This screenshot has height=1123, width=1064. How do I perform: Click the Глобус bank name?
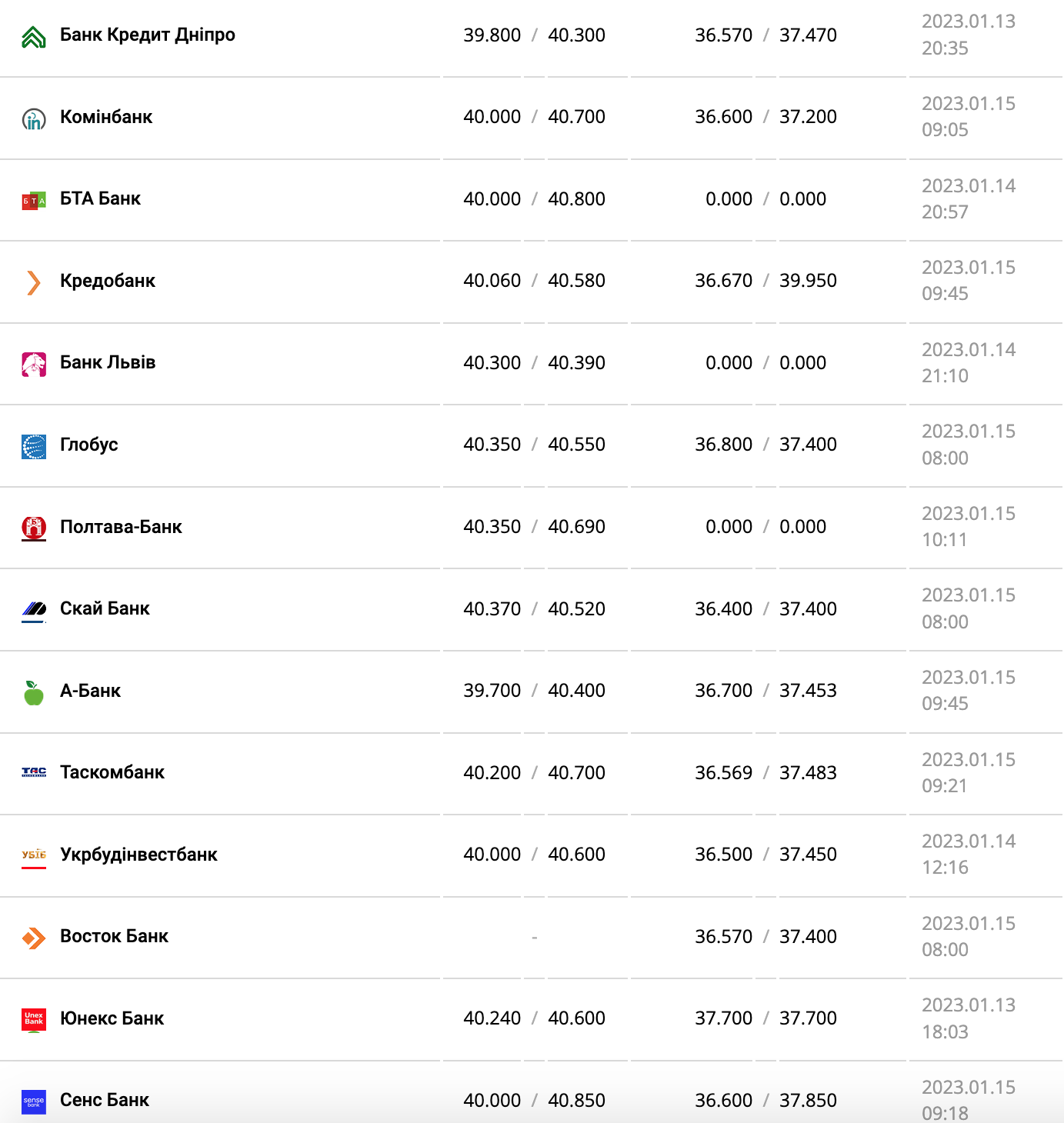pyautogui.click(x=89, y=445)
